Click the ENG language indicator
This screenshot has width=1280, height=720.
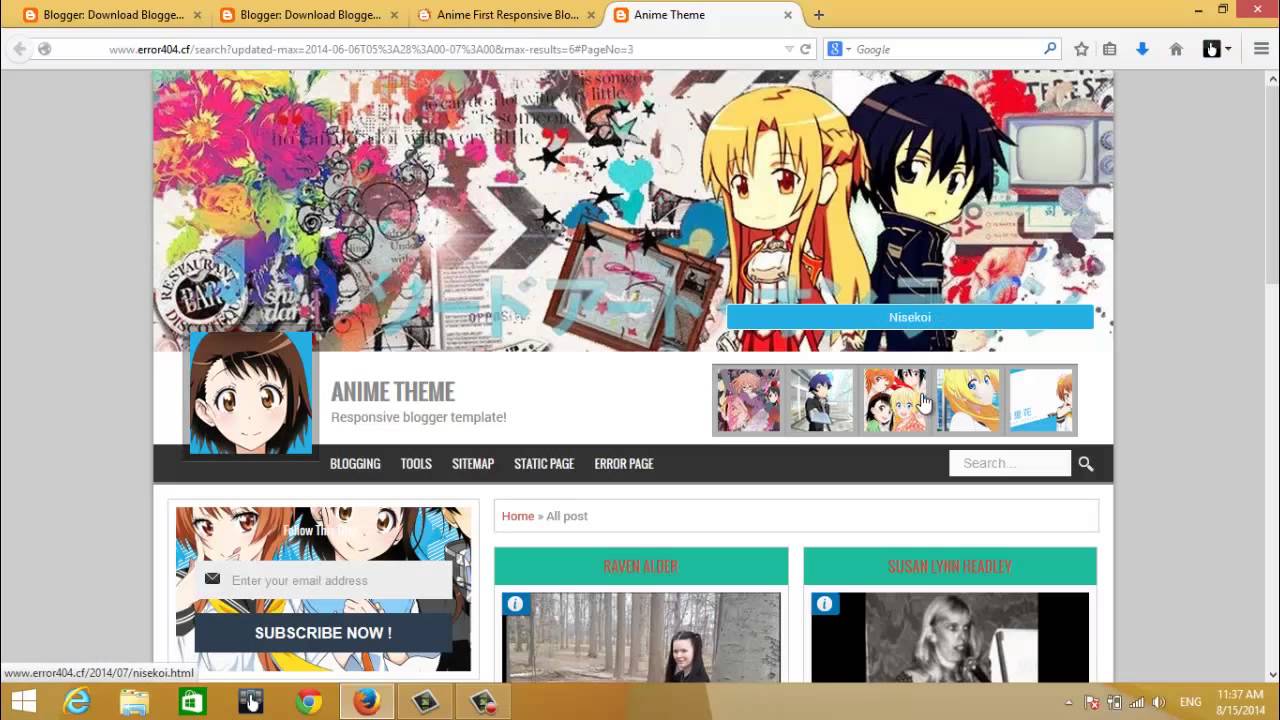[x=1191, y=702]
